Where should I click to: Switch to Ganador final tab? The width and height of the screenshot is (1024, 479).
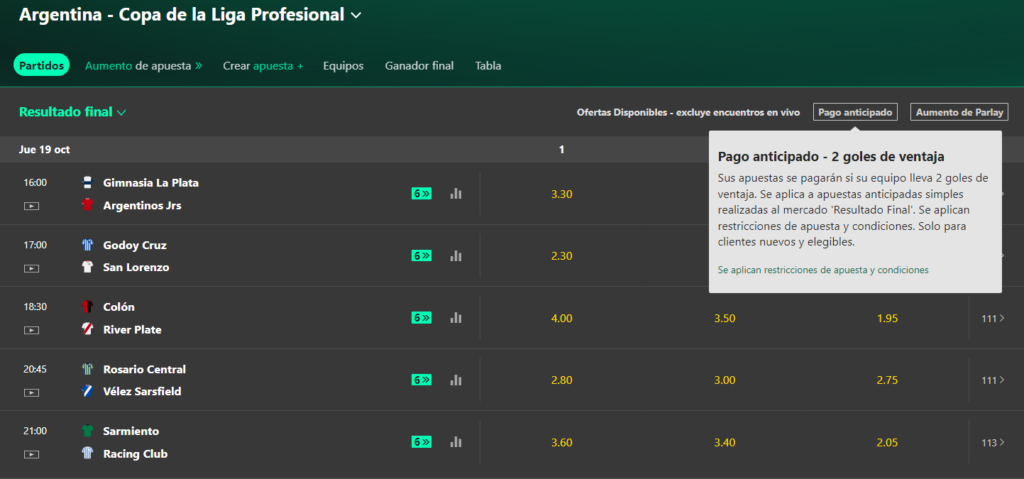[x=419, y=65]
